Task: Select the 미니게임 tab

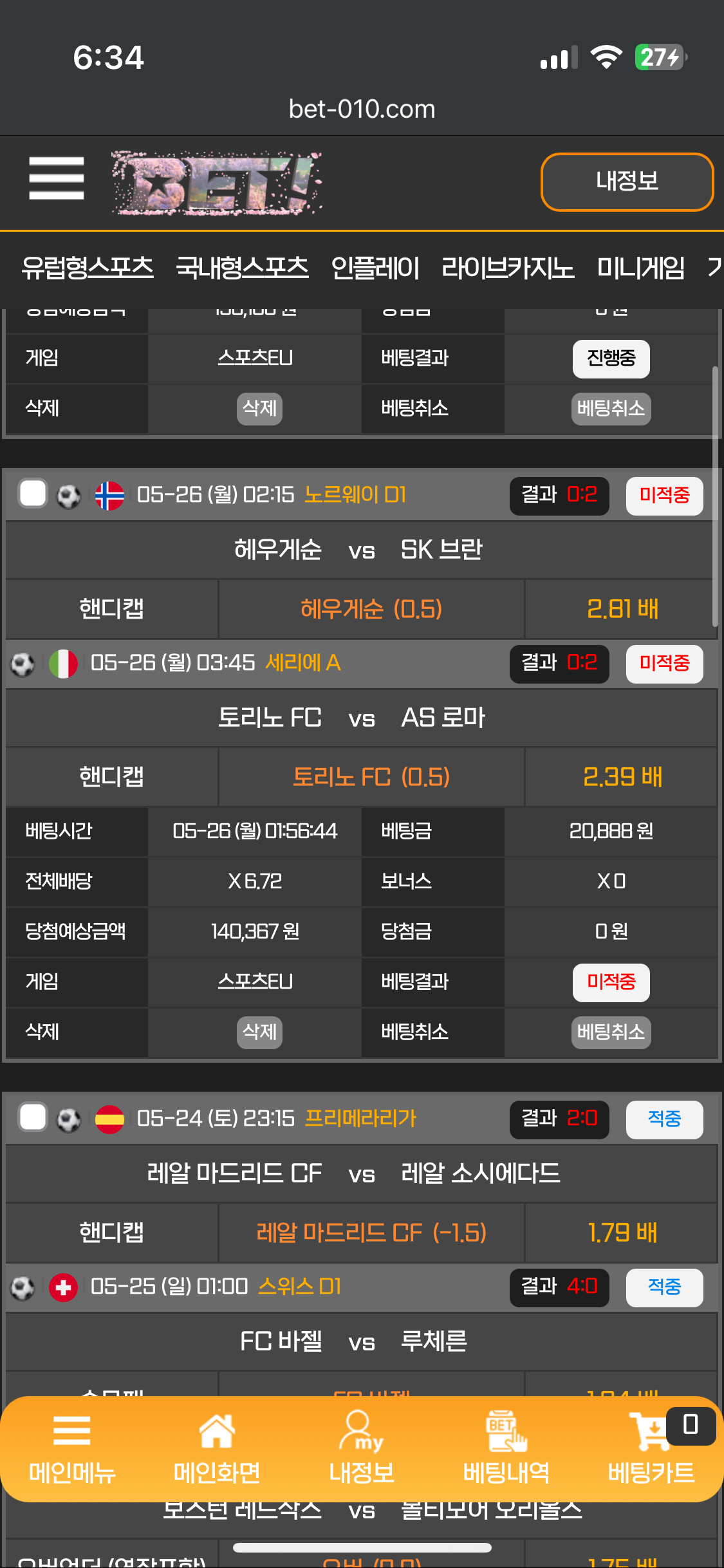Action: point(641,268)
